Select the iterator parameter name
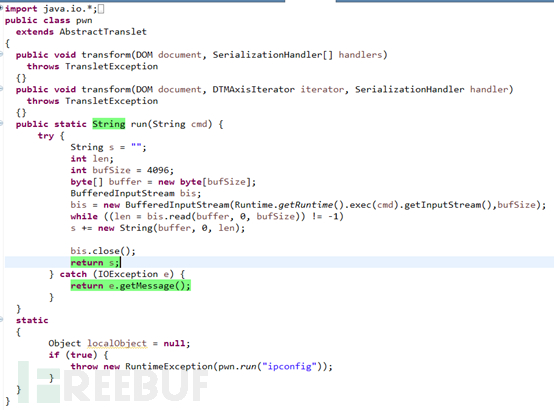The width and height of the screenshot is (554, 410). click(322, 89)
